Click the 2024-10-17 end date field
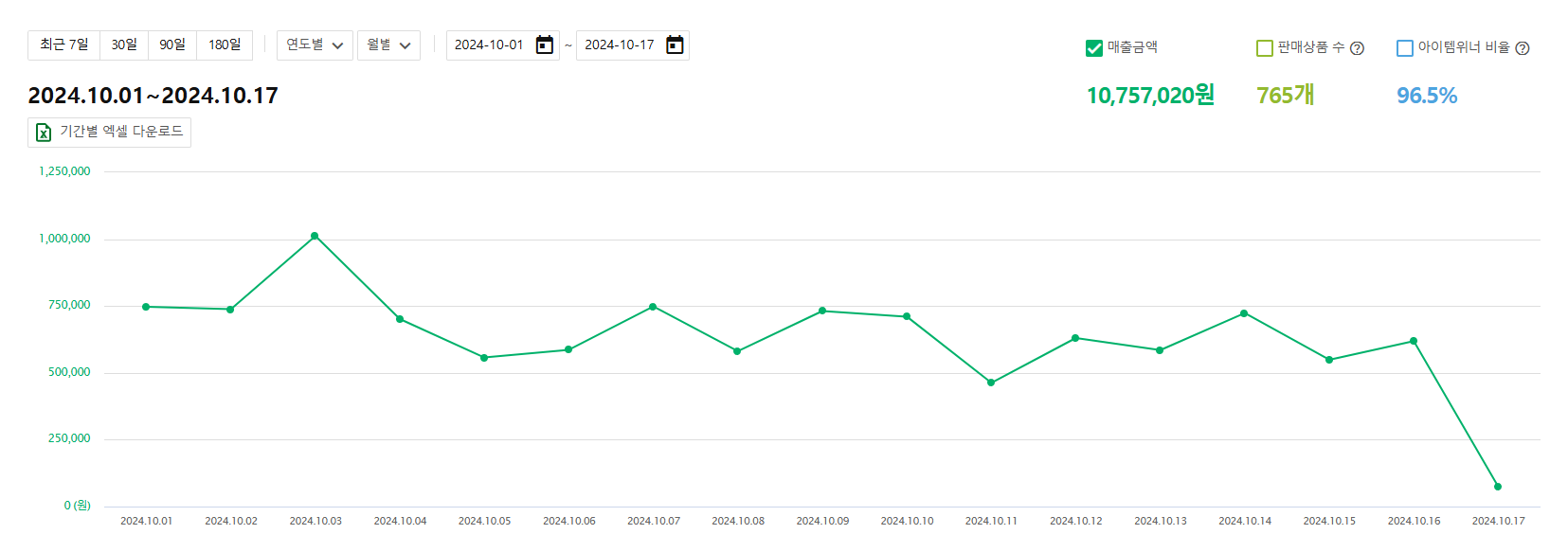1568x552 pixels. (619, 45)
